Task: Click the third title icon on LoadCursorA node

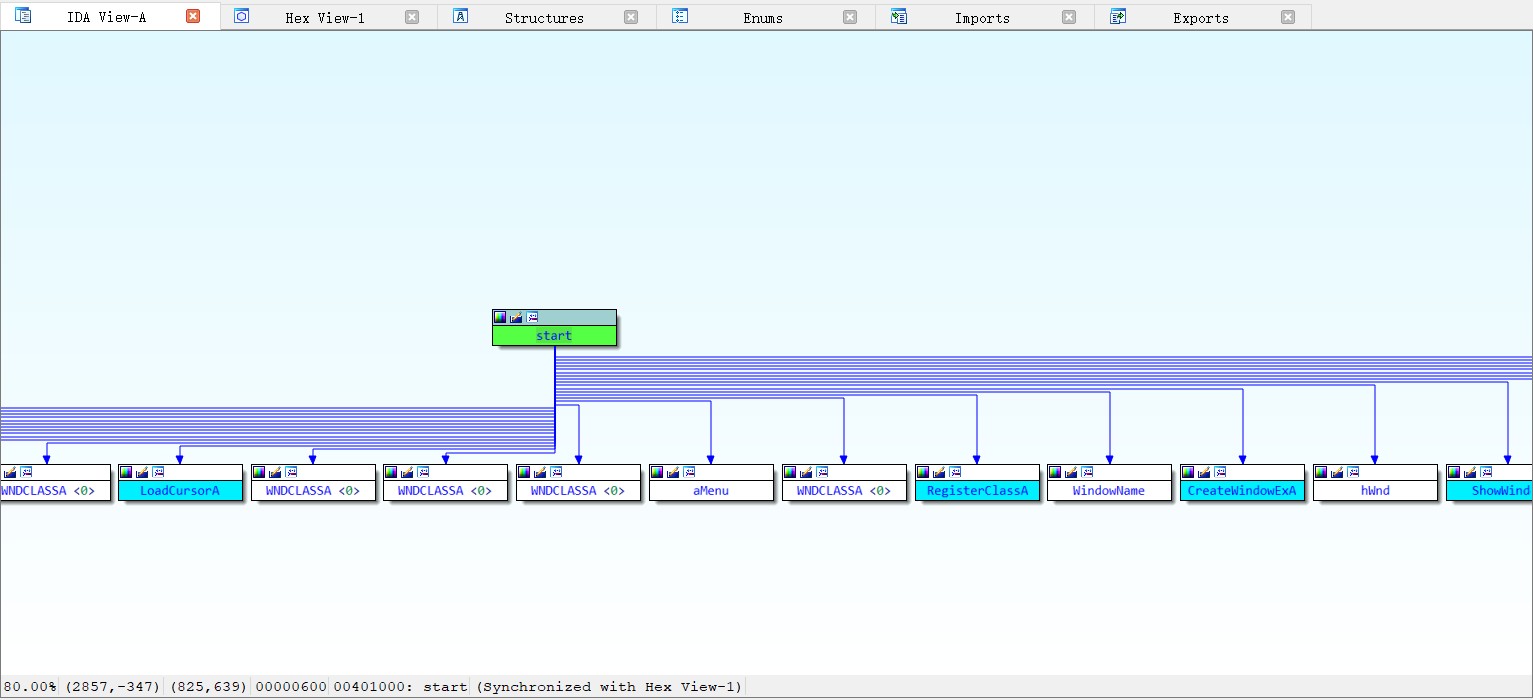Action: (158, 472)
